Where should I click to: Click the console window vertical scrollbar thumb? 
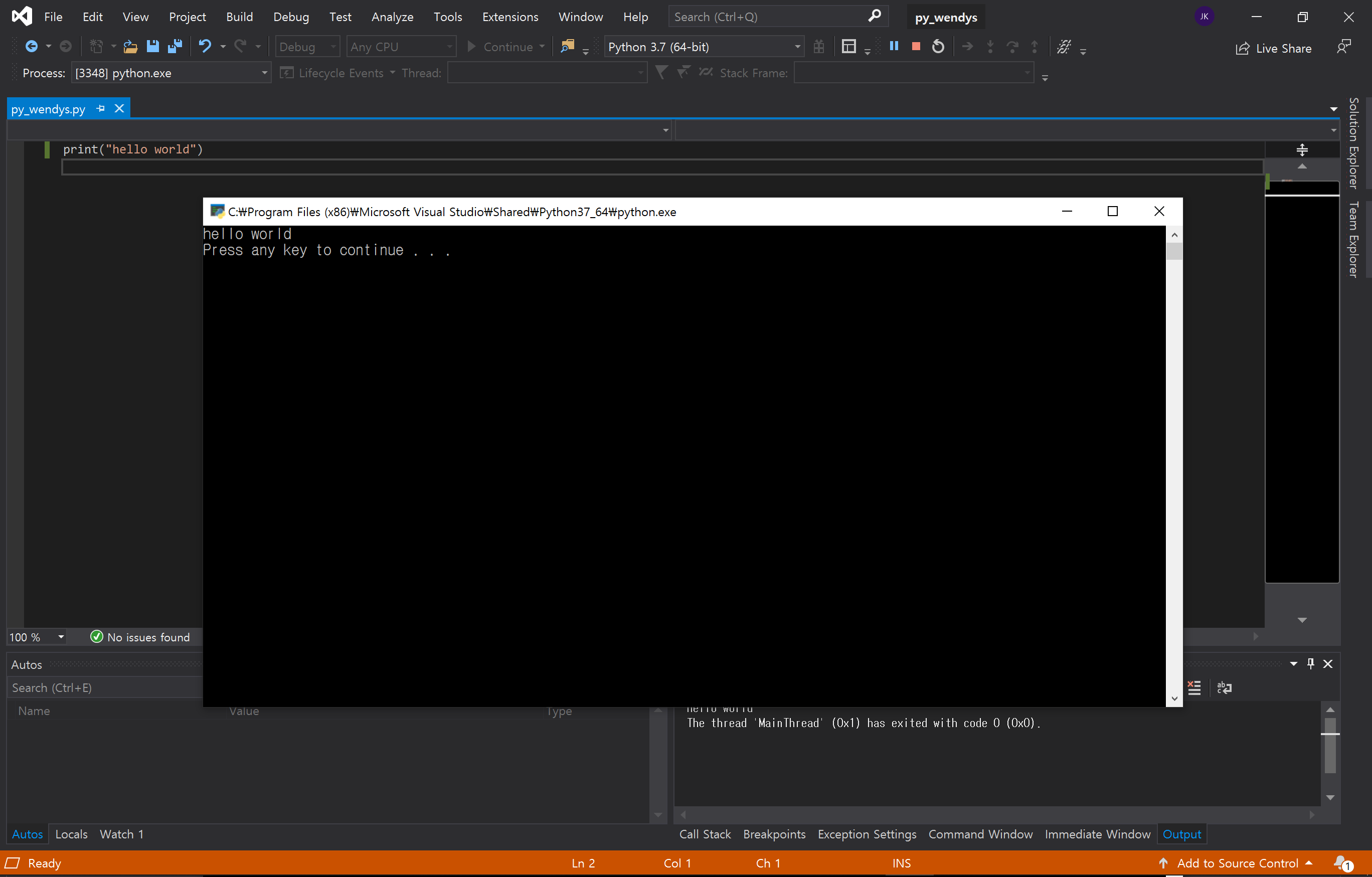coord(1174,251)
